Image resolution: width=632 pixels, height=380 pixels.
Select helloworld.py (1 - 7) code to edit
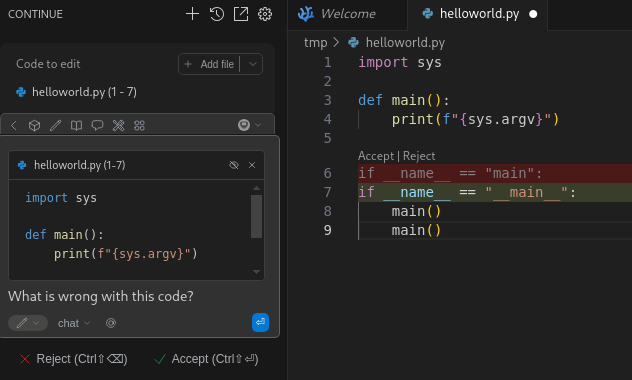click(x=76, y=92)
